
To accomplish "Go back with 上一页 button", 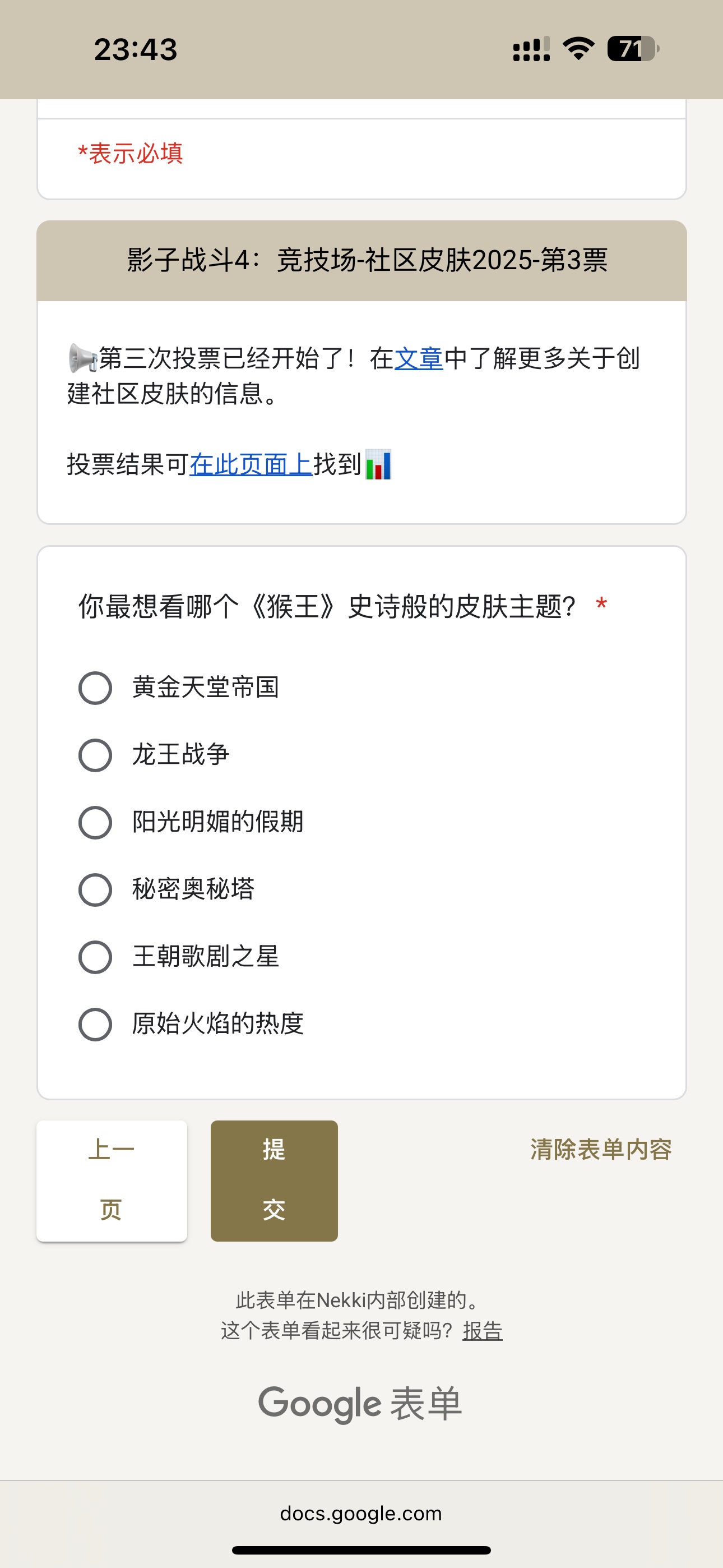I will tap(112, 1181).
